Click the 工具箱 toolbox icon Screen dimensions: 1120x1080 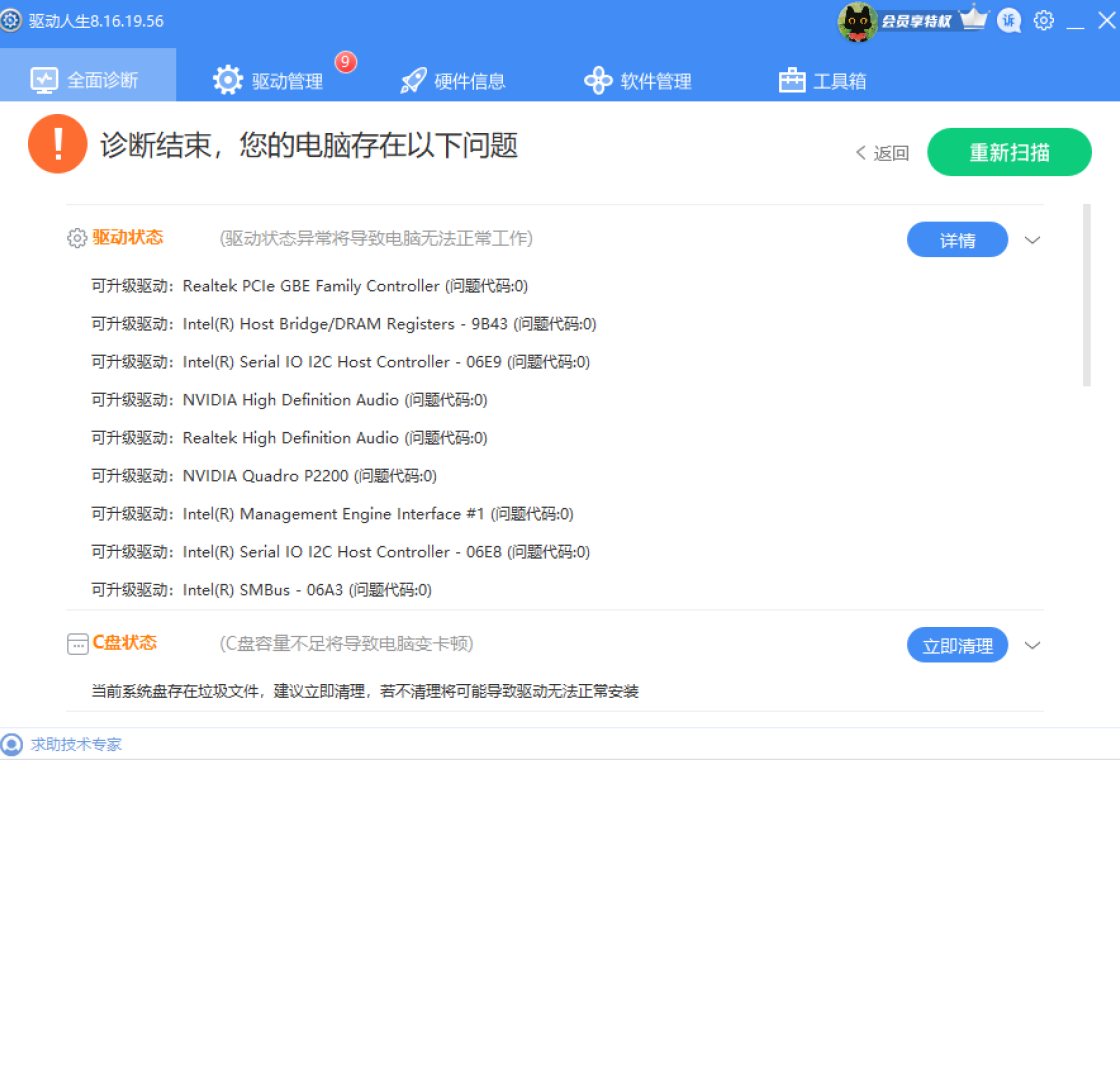coord(791,79)
